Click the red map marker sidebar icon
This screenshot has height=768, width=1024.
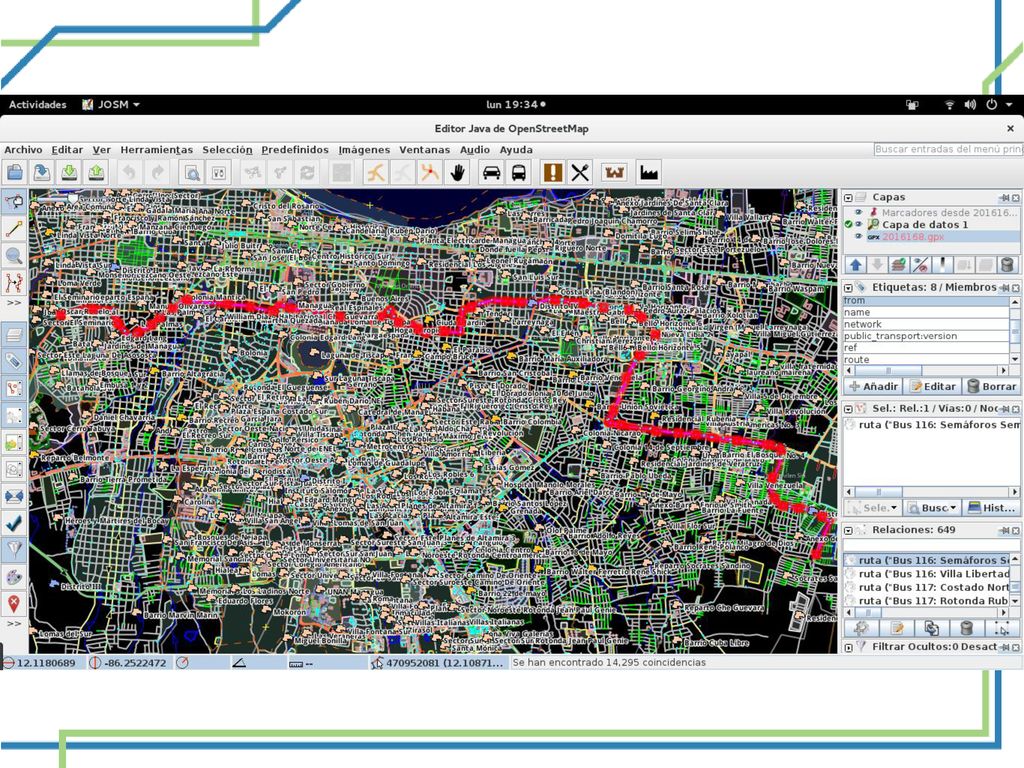point(14,603)
